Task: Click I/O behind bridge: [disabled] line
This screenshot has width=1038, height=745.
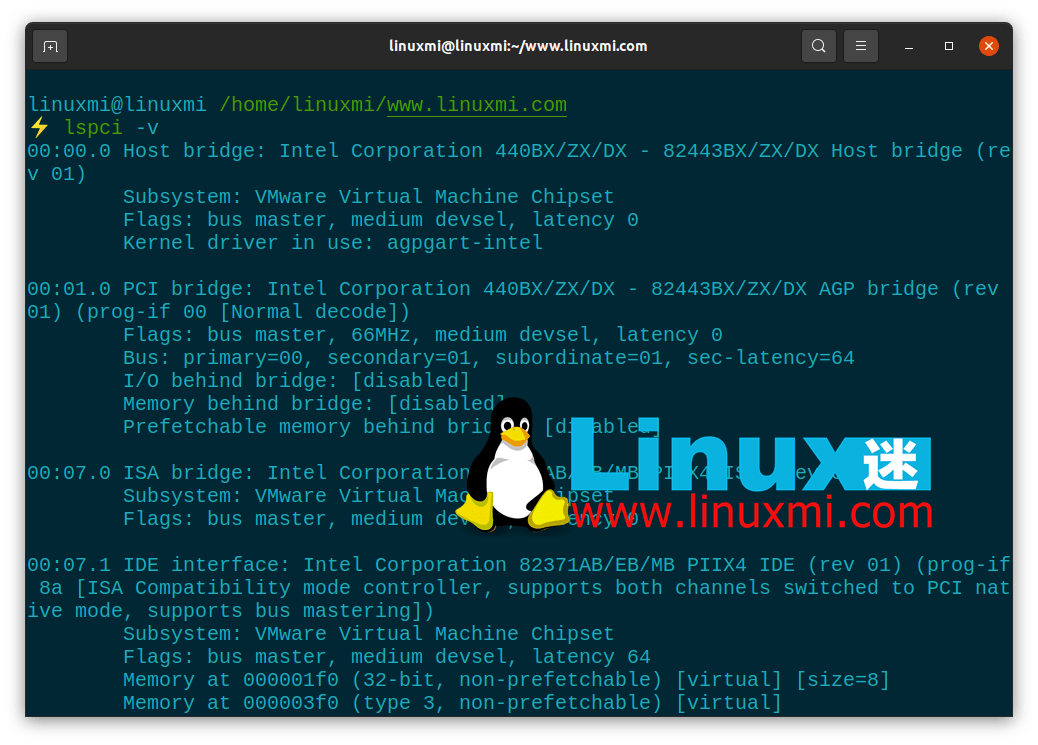Action: 296,381
